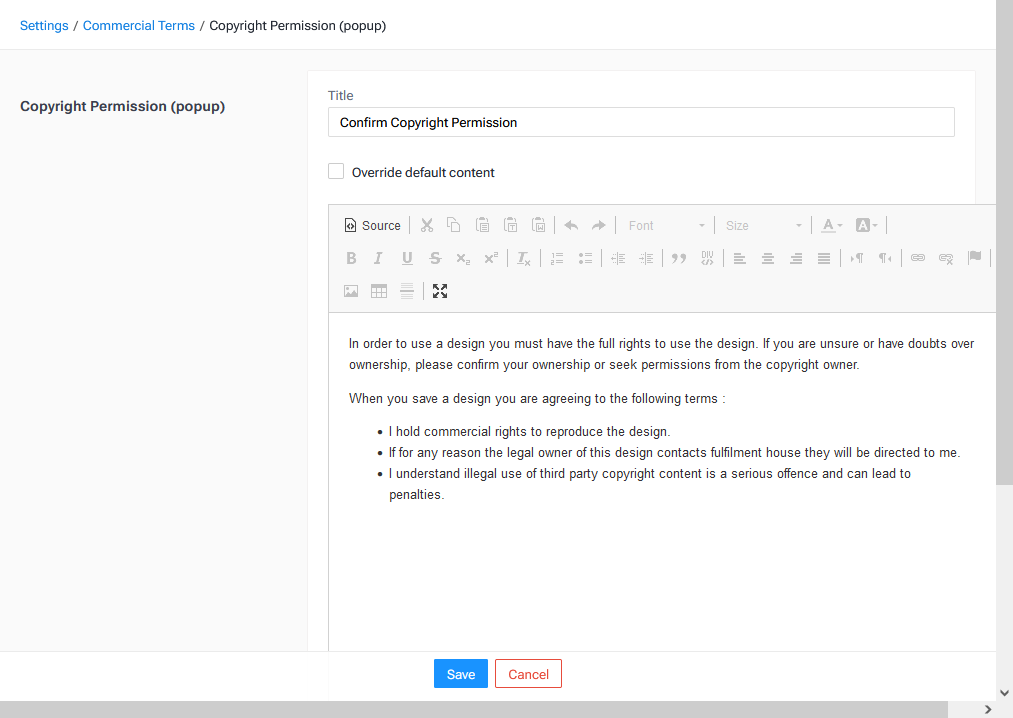Click the 'I understand illegal use' bullet text
This screenshot has width=1013, height=718.
[x=649, y=484]
